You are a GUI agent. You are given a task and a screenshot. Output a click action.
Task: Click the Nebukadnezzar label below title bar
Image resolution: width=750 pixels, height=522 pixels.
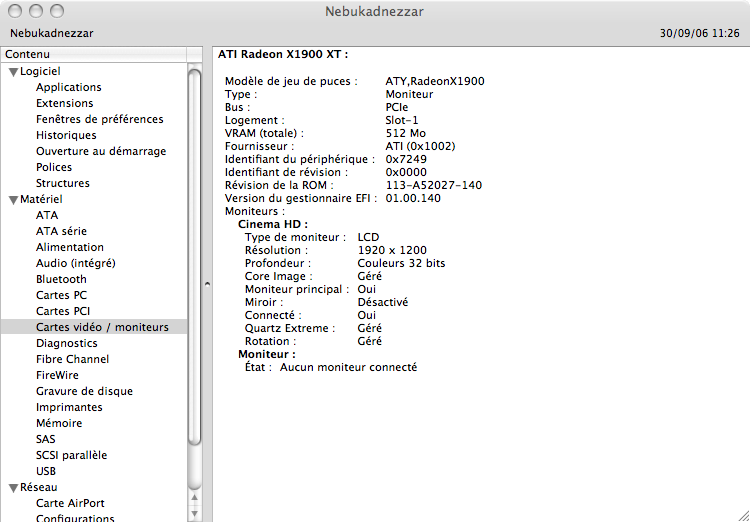(52, 33)
